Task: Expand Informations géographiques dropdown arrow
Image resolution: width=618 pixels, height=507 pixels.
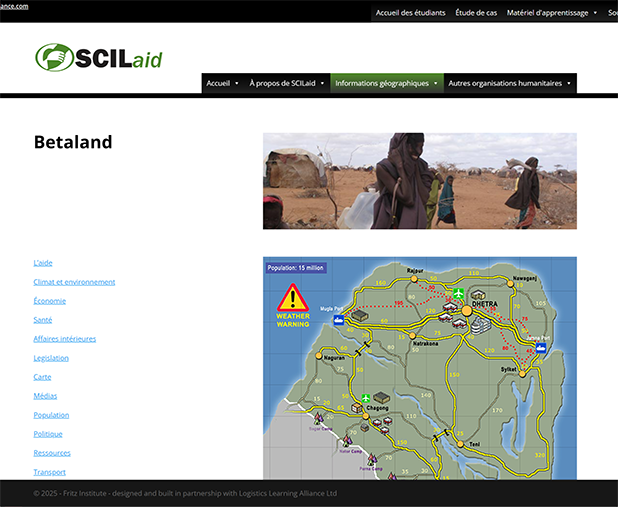Action: coord(436,84)
